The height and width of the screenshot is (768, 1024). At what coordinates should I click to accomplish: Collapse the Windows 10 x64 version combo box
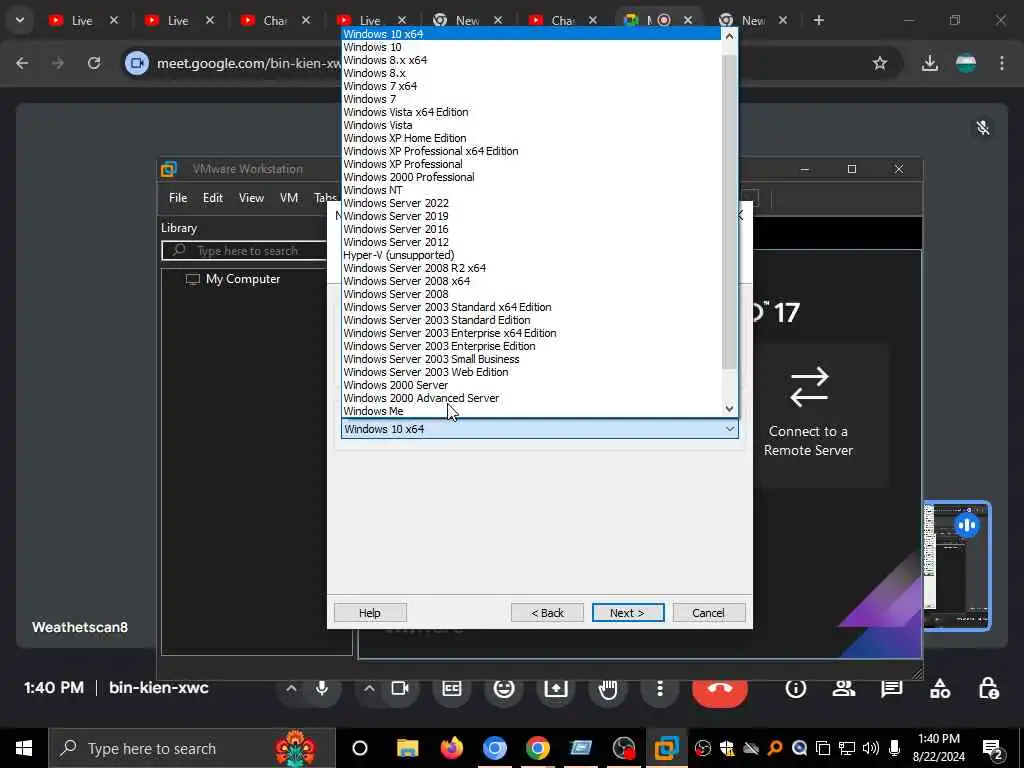(539, 429)
